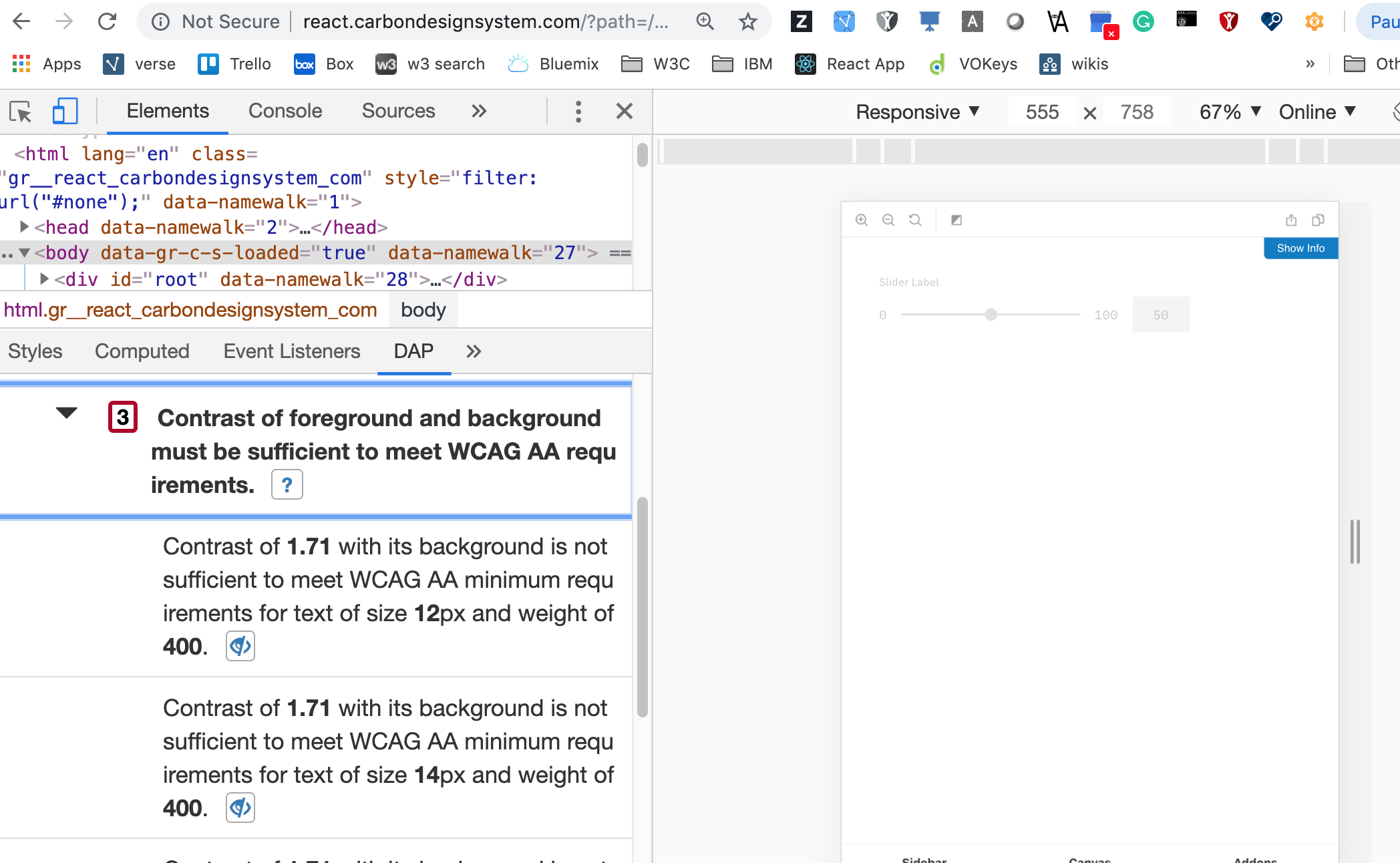Click the slider handle under Slider Label
The height and width of the screenshot is (863, 1400).
(x=991, y=314)
